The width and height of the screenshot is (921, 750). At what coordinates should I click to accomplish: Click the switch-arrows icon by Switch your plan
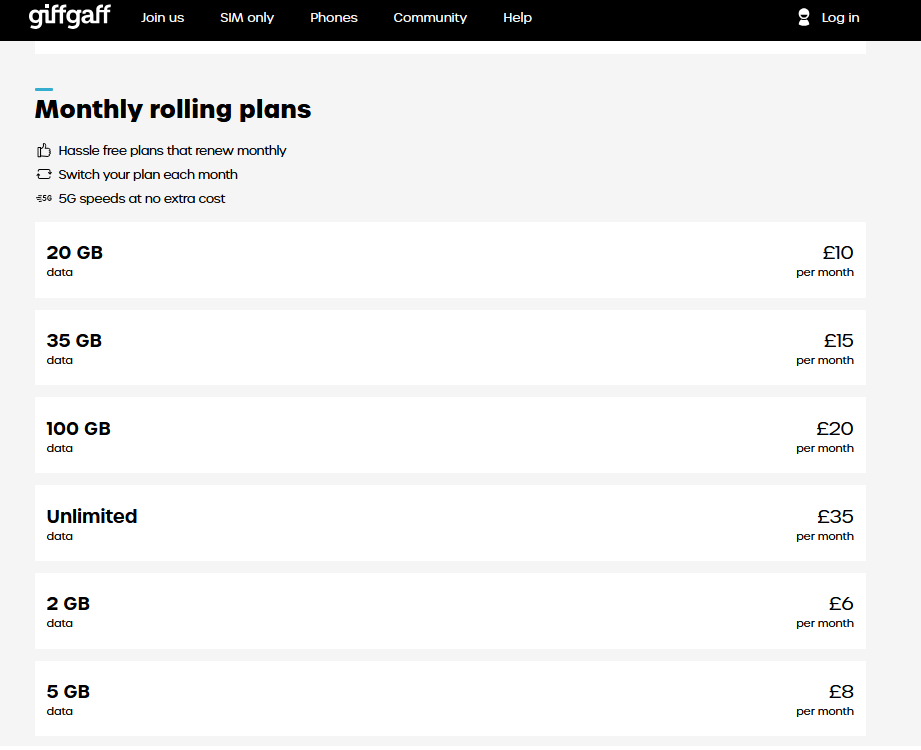(44, 174)
